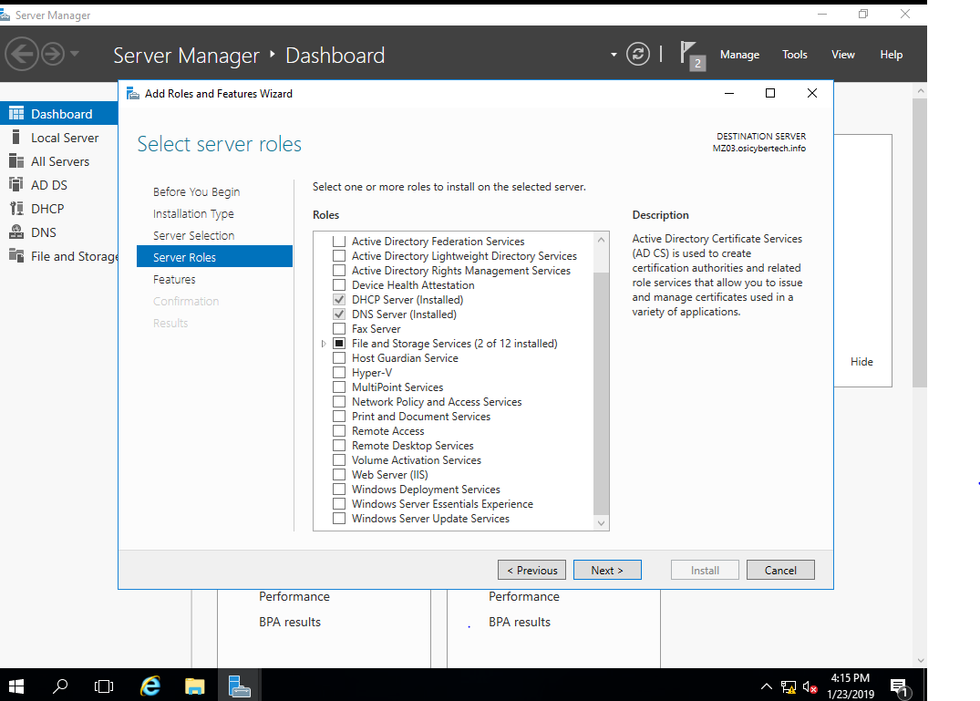This screenshot has height=701, width=980.
Task: Launch Internet Explorer from the taskbar
Action: tap(150, 687)
